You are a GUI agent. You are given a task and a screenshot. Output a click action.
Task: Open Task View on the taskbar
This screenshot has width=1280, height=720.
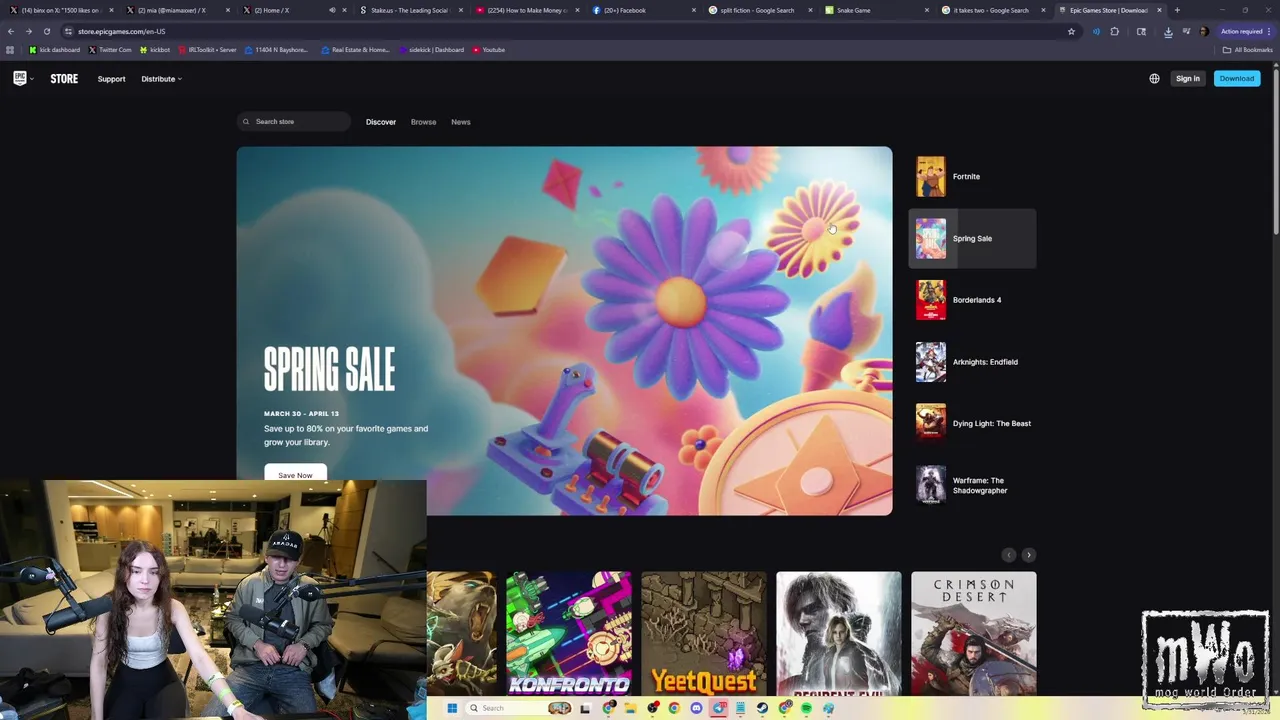(x=585, y=708)
